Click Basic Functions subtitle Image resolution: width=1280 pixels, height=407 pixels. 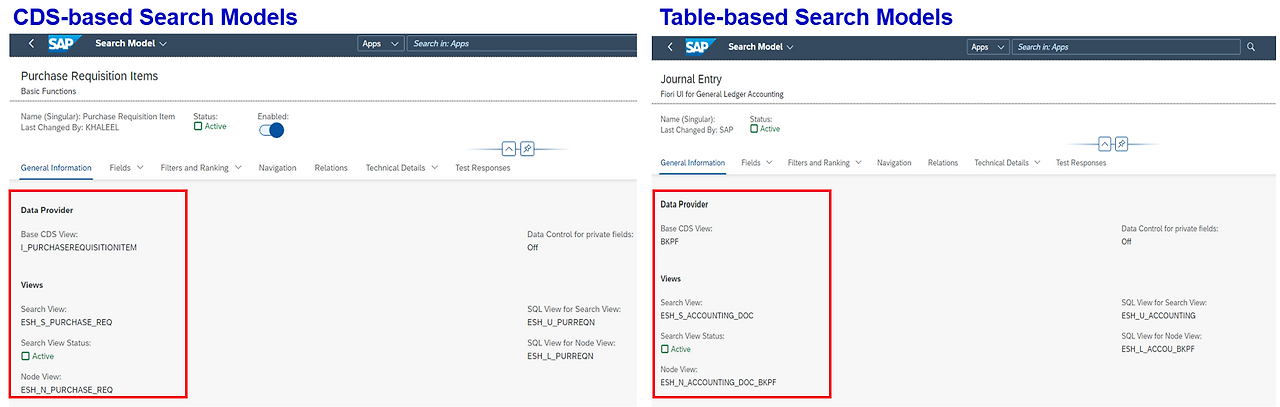tap(49, 91)
